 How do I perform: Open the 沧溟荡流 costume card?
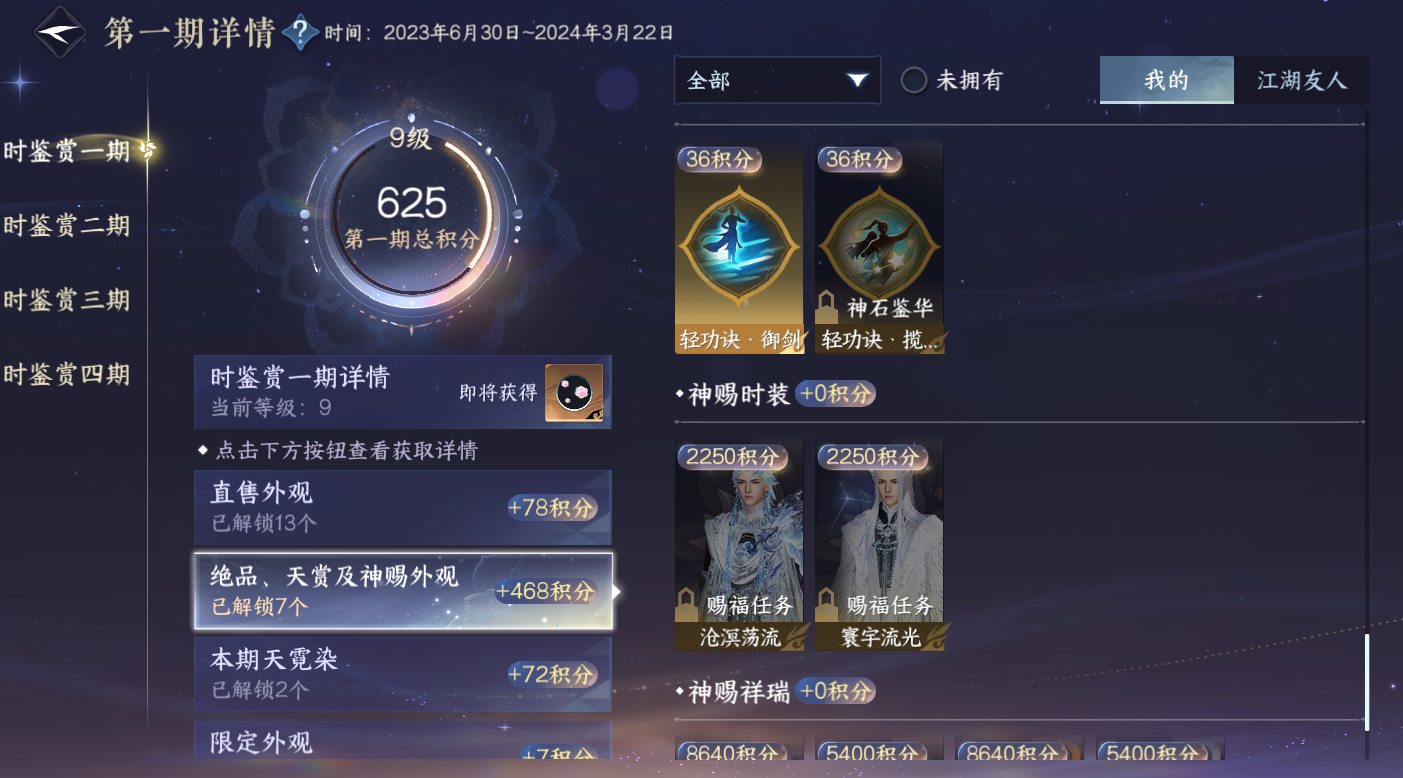[739, 544]
